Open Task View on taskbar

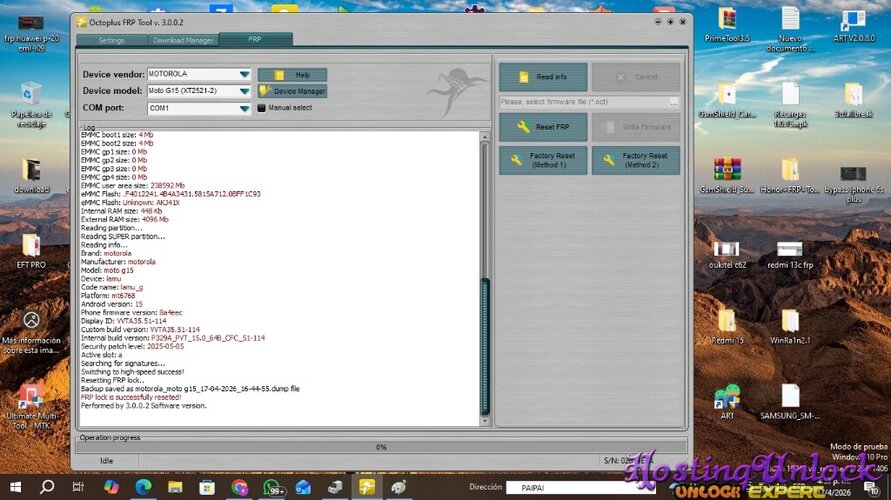coord(78,487)
